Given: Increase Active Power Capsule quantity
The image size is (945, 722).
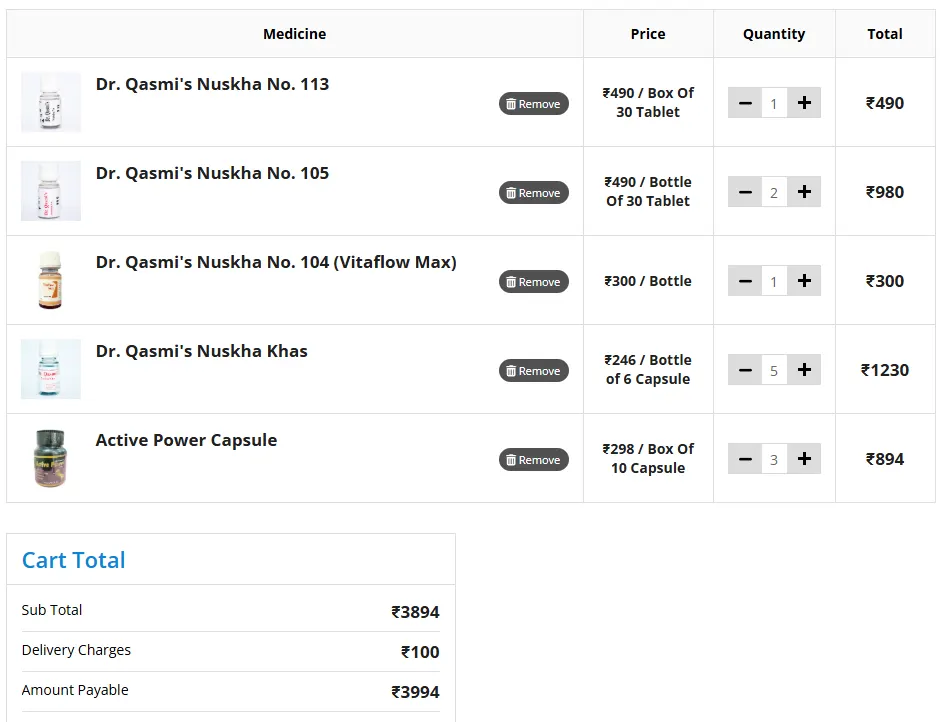Looking at the screenshot, I should [x=804, y=459].
